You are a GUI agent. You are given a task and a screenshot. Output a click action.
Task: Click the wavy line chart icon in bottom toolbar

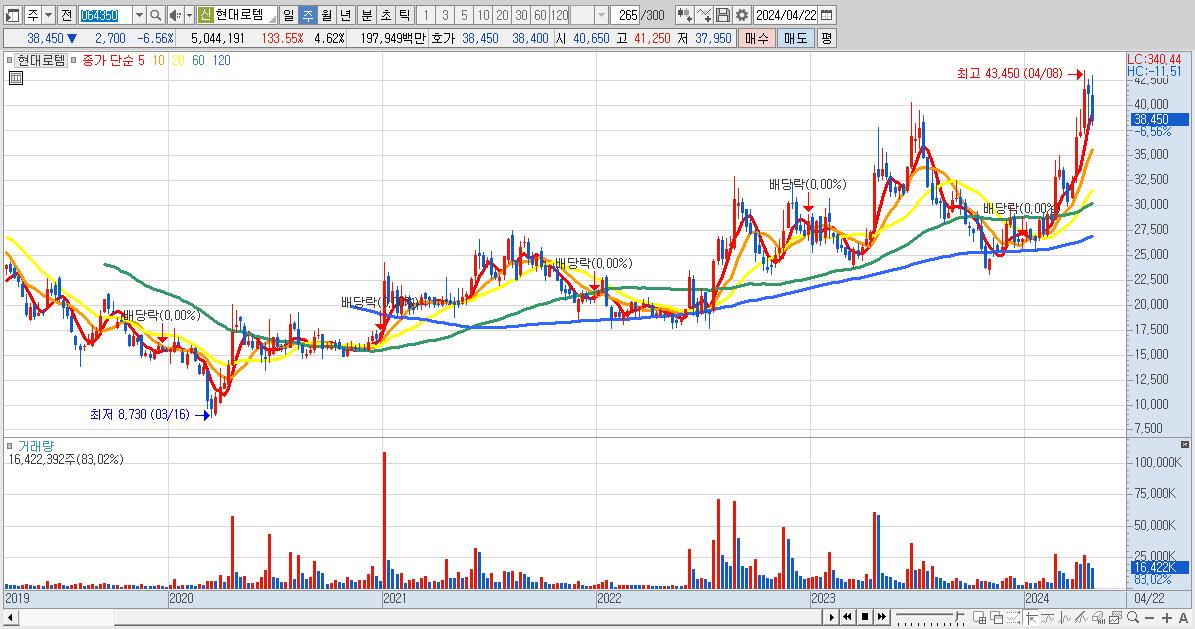click(x=1048, y=617)
